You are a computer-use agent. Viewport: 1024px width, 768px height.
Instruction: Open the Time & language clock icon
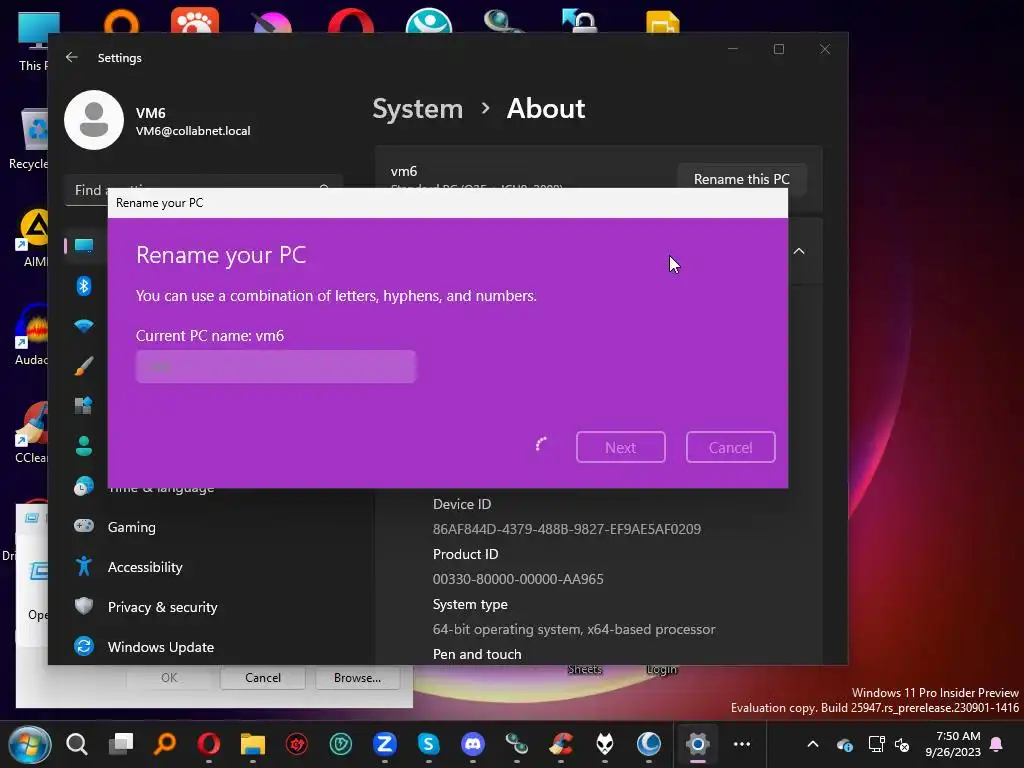point(84,487)
